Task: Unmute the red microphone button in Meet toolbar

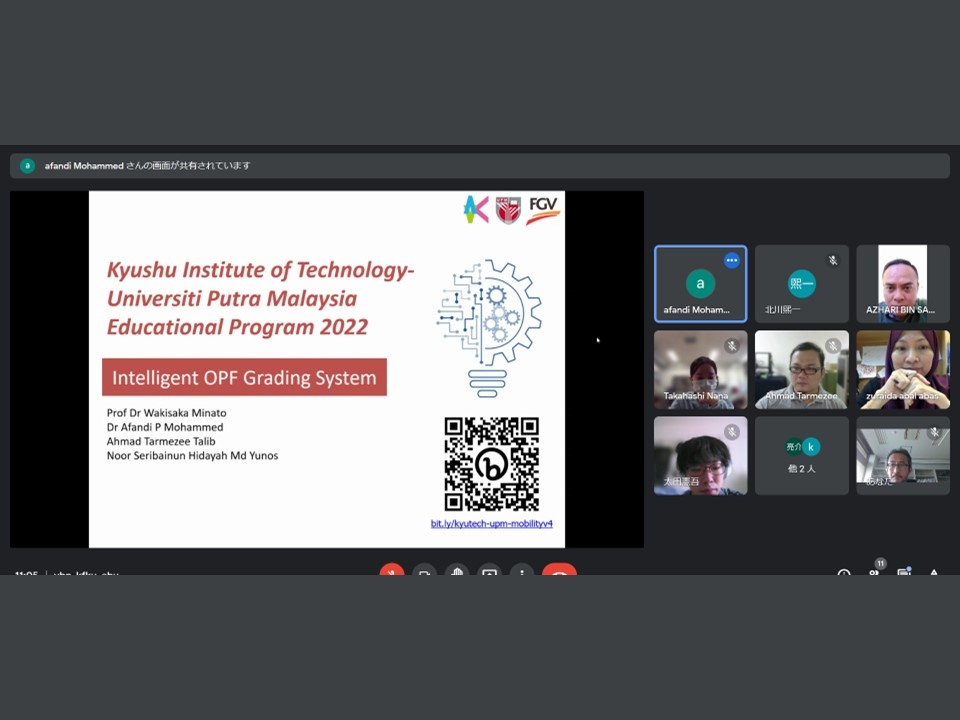Action: pos(392,570)
